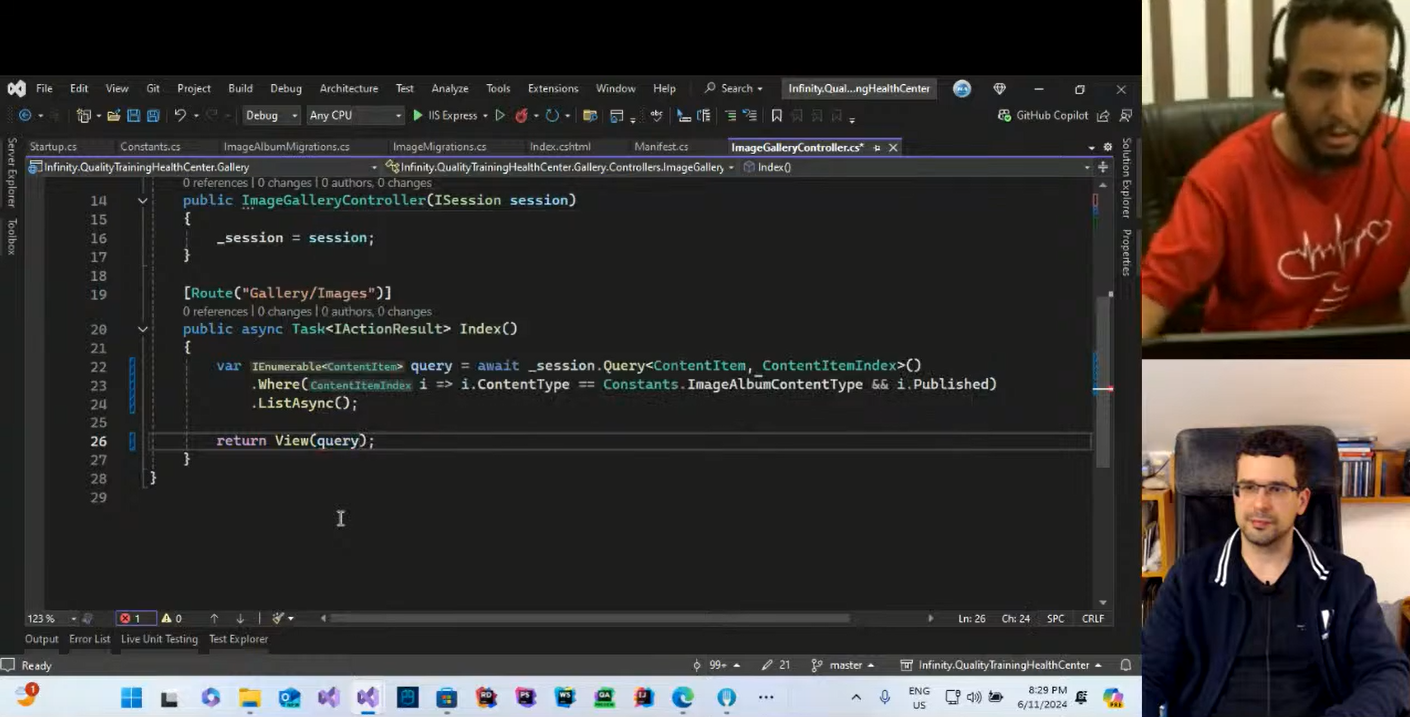Click the feedback person icon at toolbar right

[x=1126, y=116]
